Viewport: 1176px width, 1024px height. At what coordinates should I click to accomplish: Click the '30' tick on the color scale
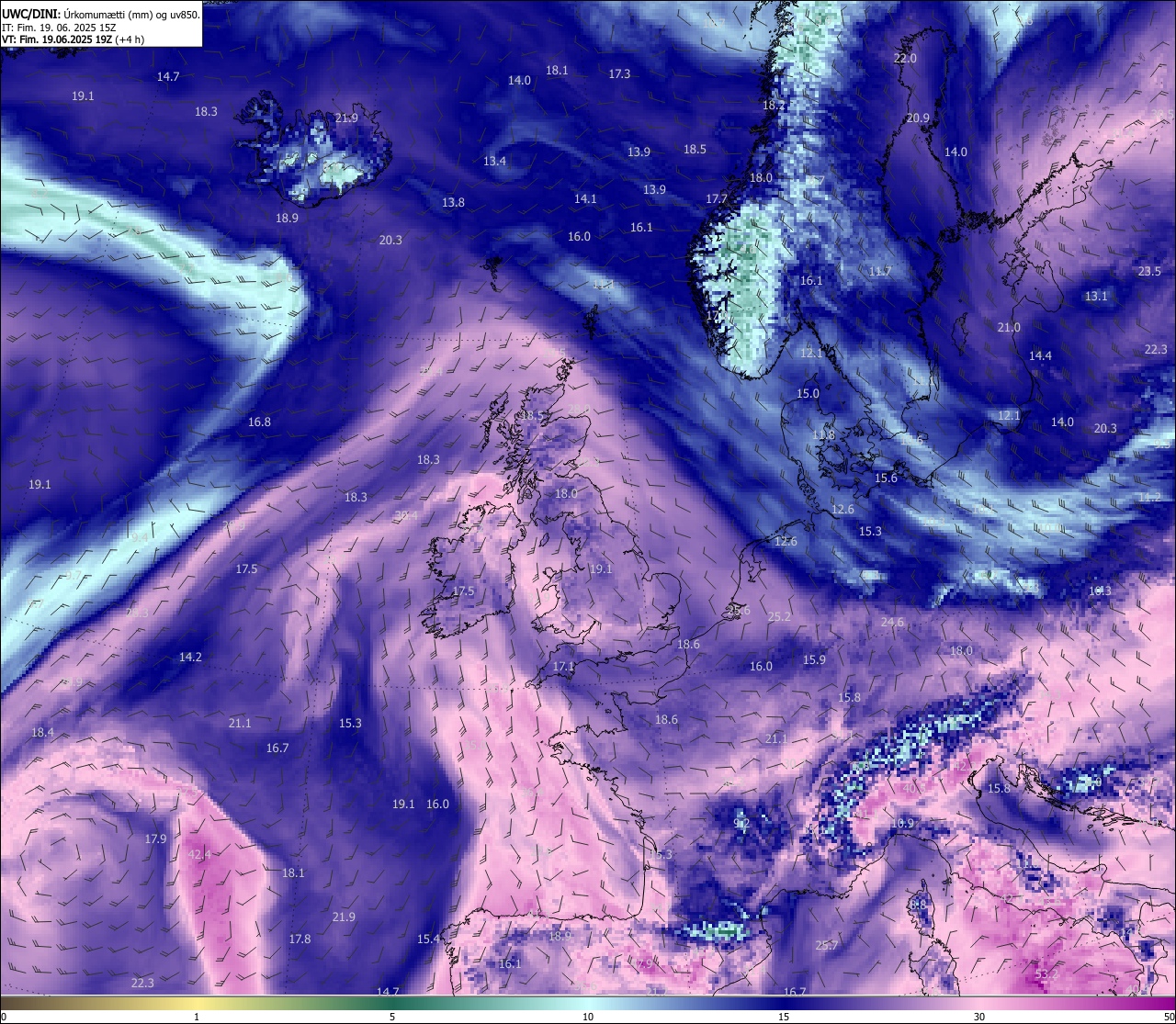[x=979, y=1017]
